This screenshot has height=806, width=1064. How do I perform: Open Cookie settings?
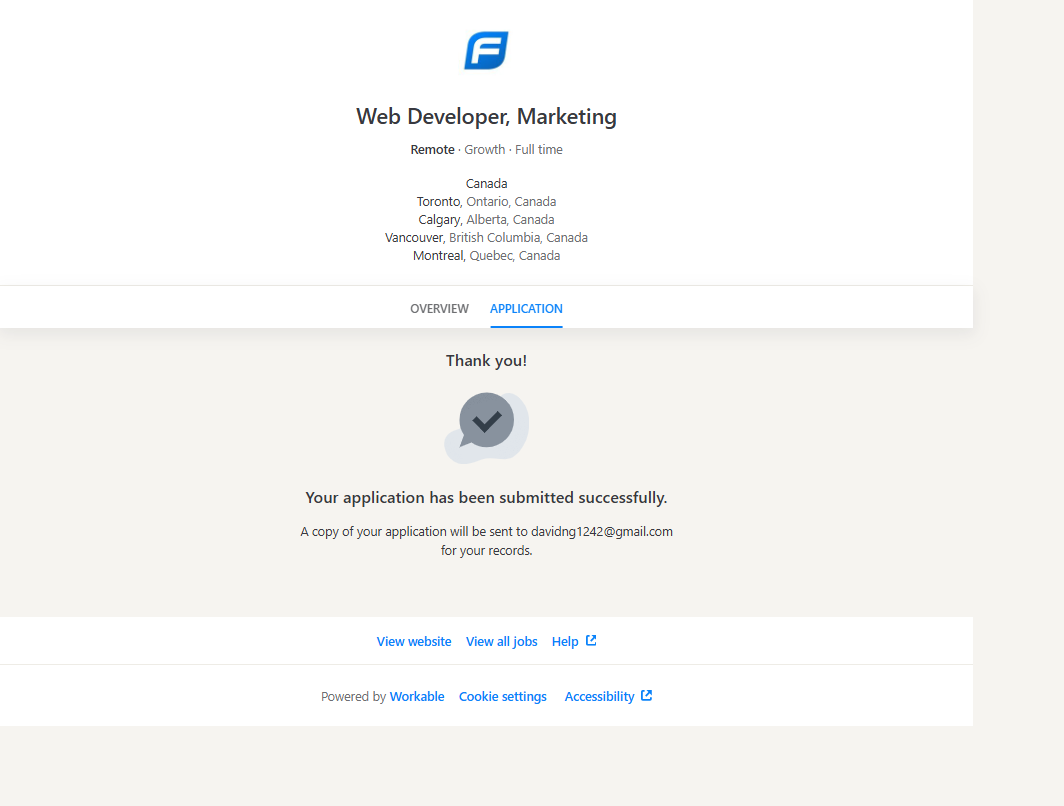(x=502, y=697)
